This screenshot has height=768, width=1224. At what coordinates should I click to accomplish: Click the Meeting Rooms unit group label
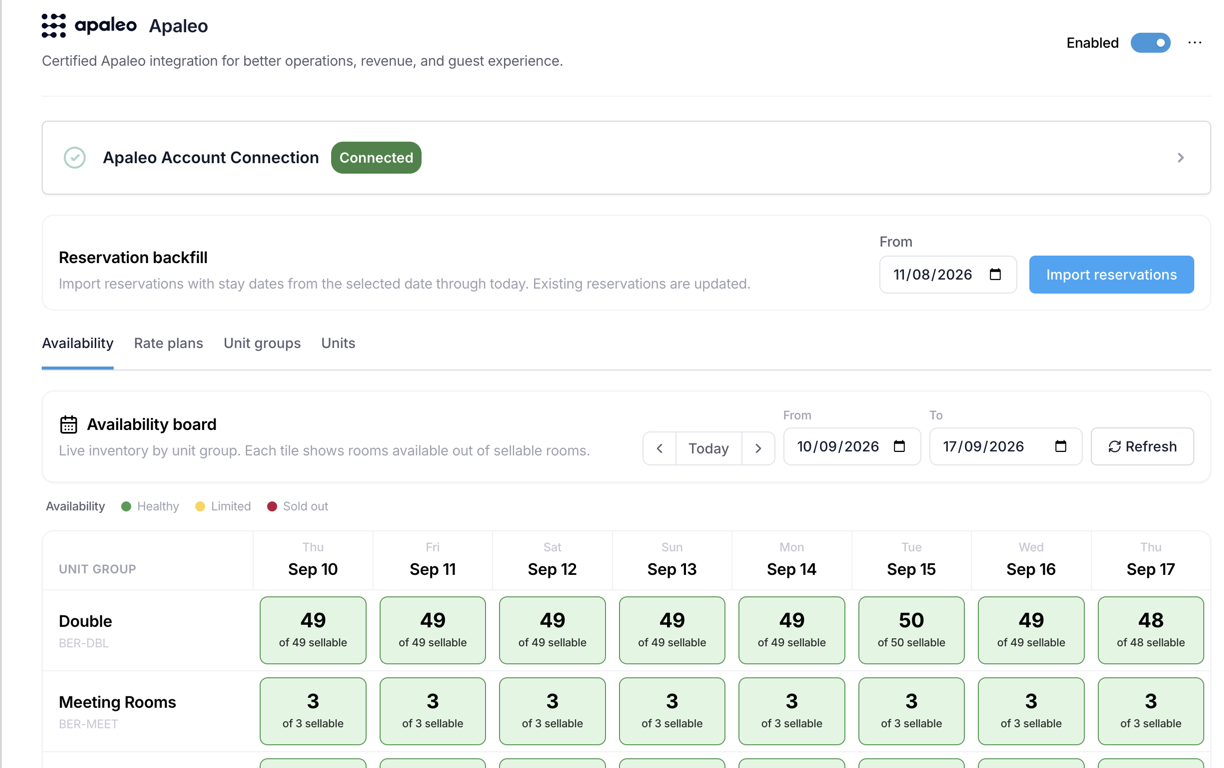pyautogui.click(x=117, y=702)
